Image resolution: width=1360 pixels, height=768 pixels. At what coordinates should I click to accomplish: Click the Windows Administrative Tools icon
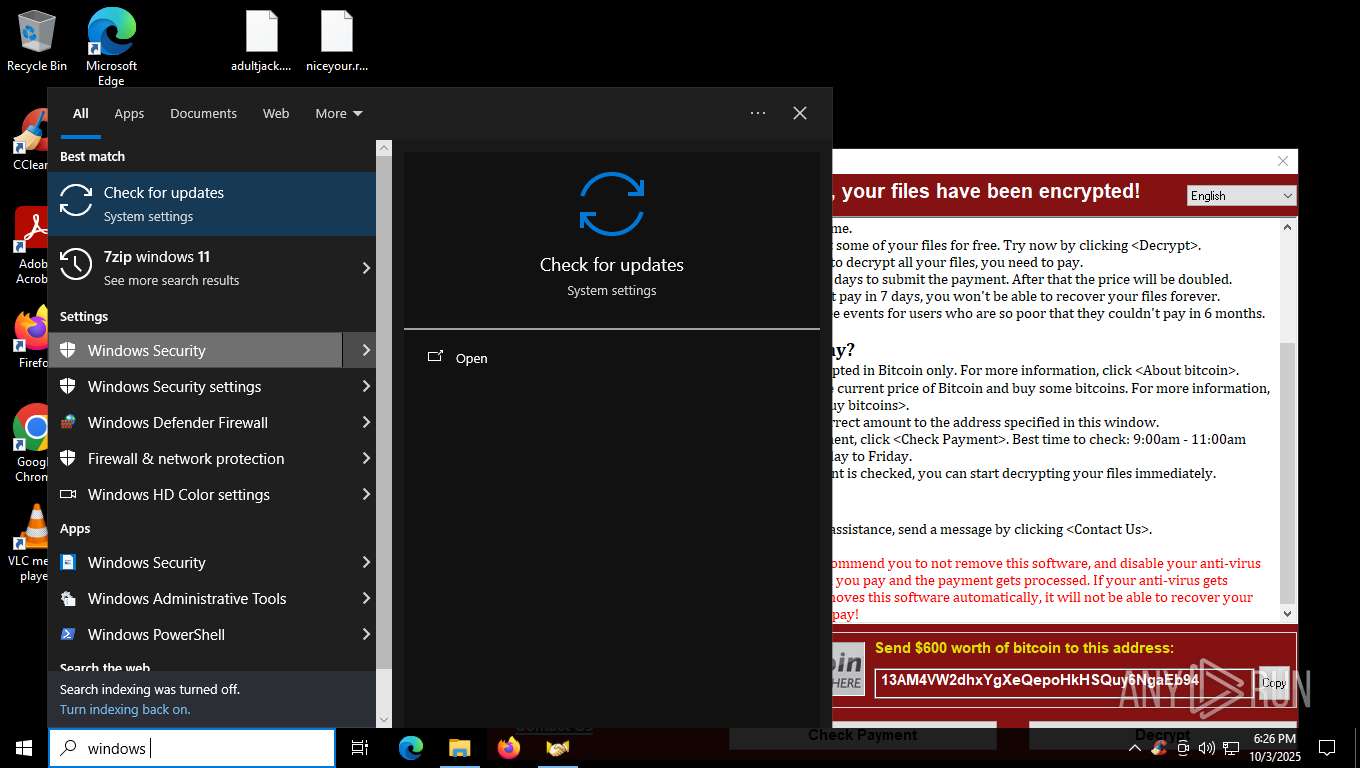tap(68, 598)
